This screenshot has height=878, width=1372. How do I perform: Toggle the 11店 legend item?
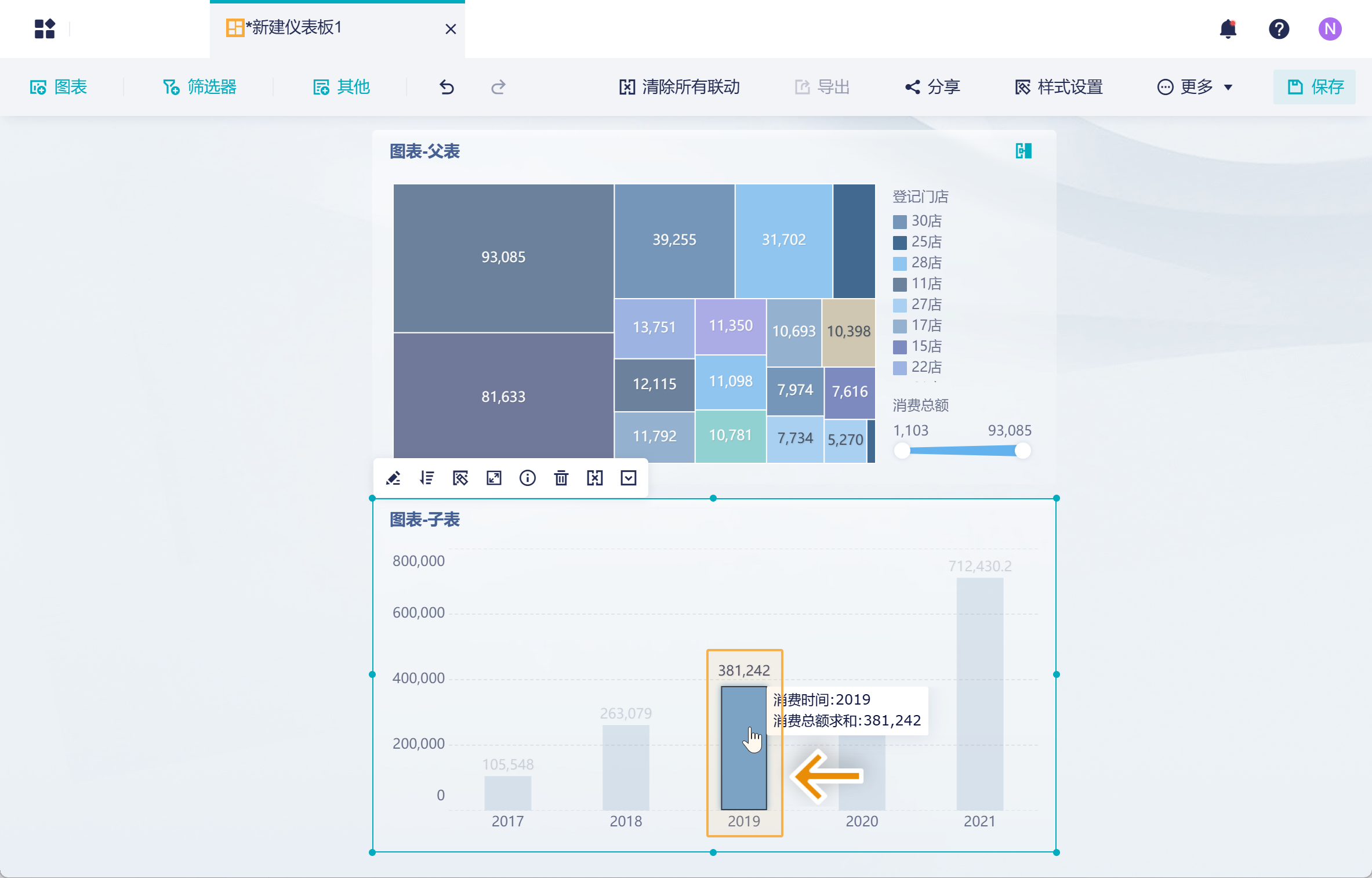pos(917,284)
